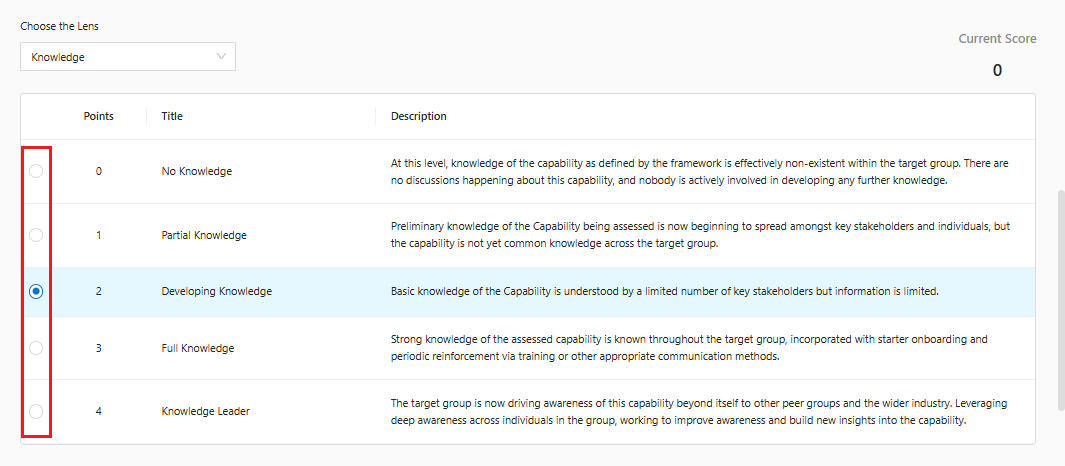The image size is (1065, 466).
Task: Open the Knowledge lens dropdown
Action: (127, 57)
